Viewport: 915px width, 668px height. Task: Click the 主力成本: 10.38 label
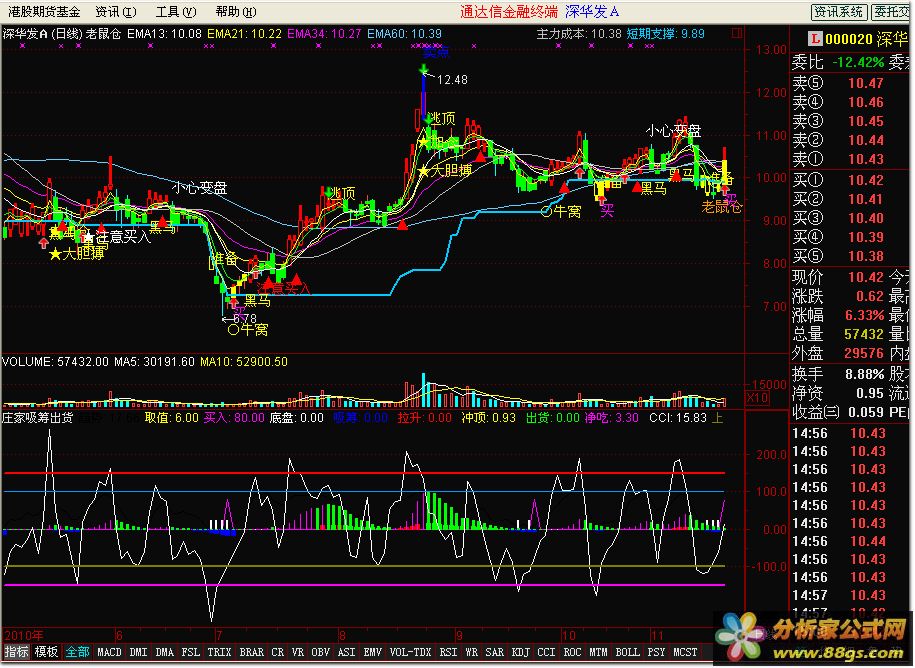(579, 34)
